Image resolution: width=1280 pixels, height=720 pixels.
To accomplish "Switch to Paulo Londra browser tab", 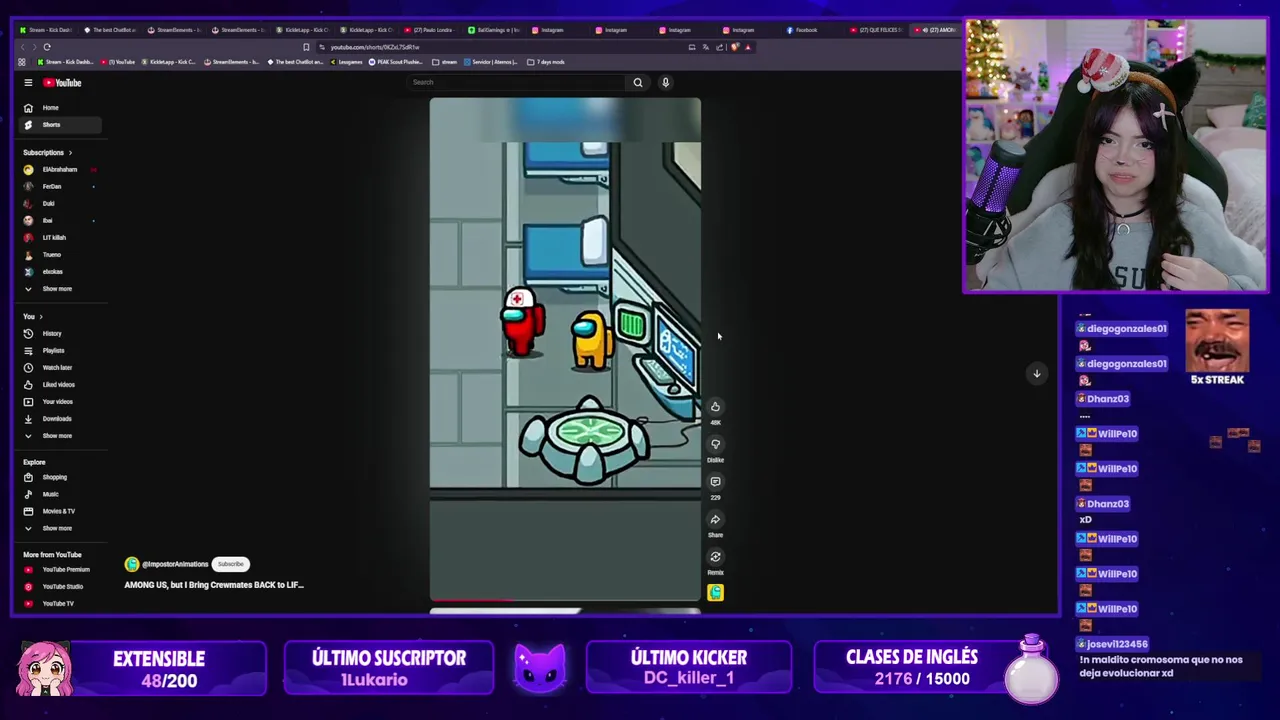I will [x=430, y=30].
